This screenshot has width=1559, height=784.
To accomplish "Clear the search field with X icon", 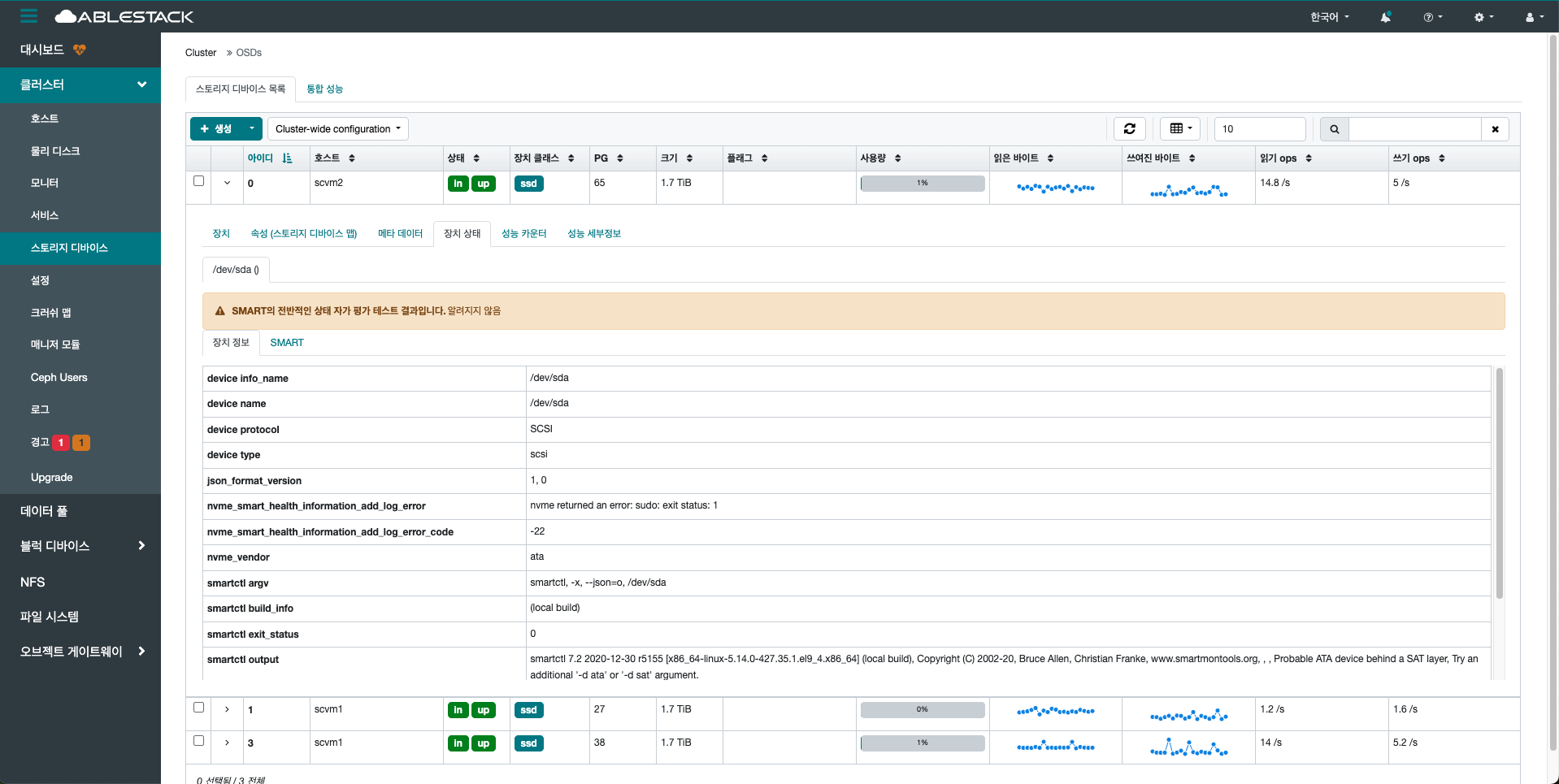I will pyautogui.click(x=1495, y=129).
